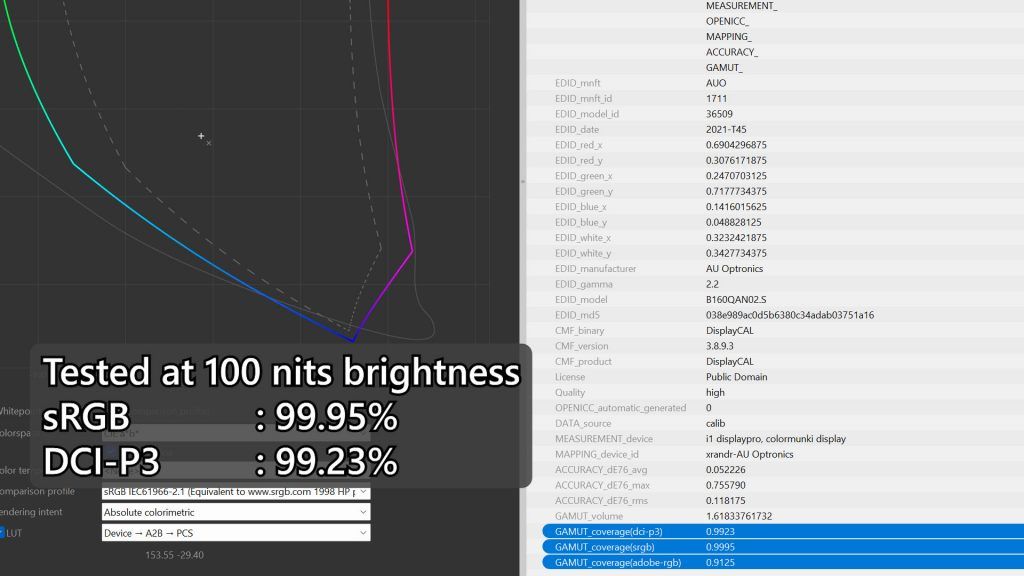Click the EDID_model value B160QAN02.S
This screenshot has width=1024, height=576.
[736, 299]
